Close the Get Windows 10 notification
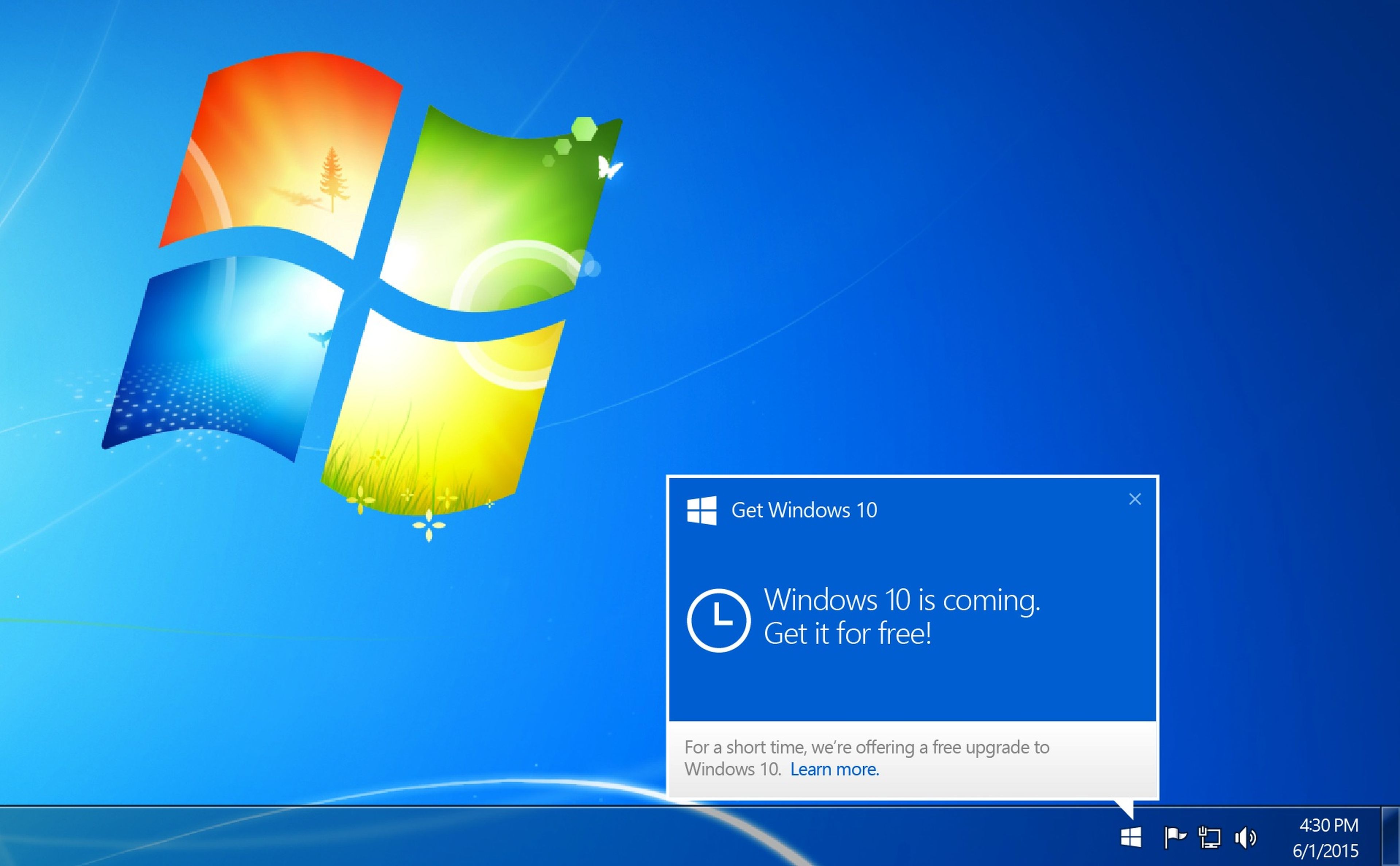 click(x=1135, y=500)
